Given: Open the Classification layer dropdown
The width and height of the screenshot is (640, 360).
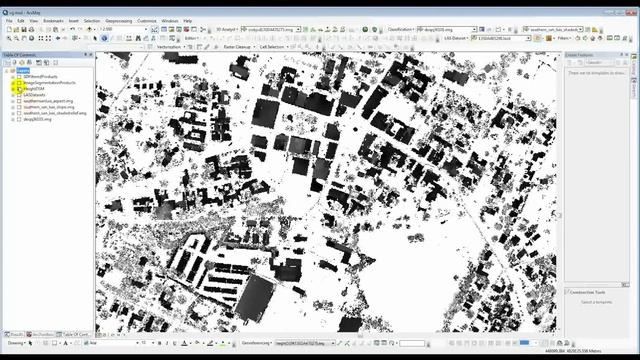Looking at the screenshot, I should click(x=474, y=29).
